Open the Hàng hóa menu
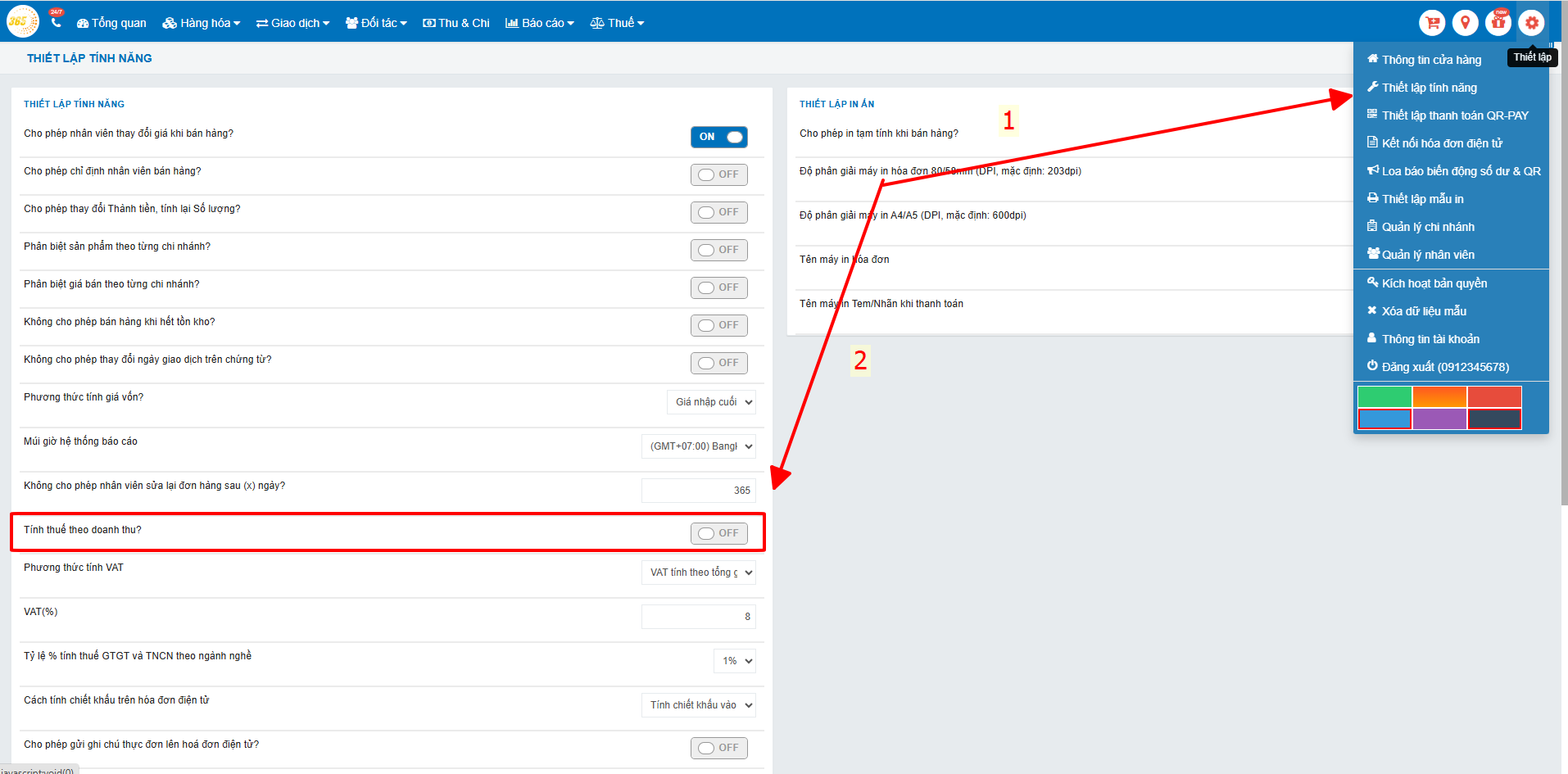This screenshot has width=1568, height=774. pyautogui.click(x=202, y=23)
